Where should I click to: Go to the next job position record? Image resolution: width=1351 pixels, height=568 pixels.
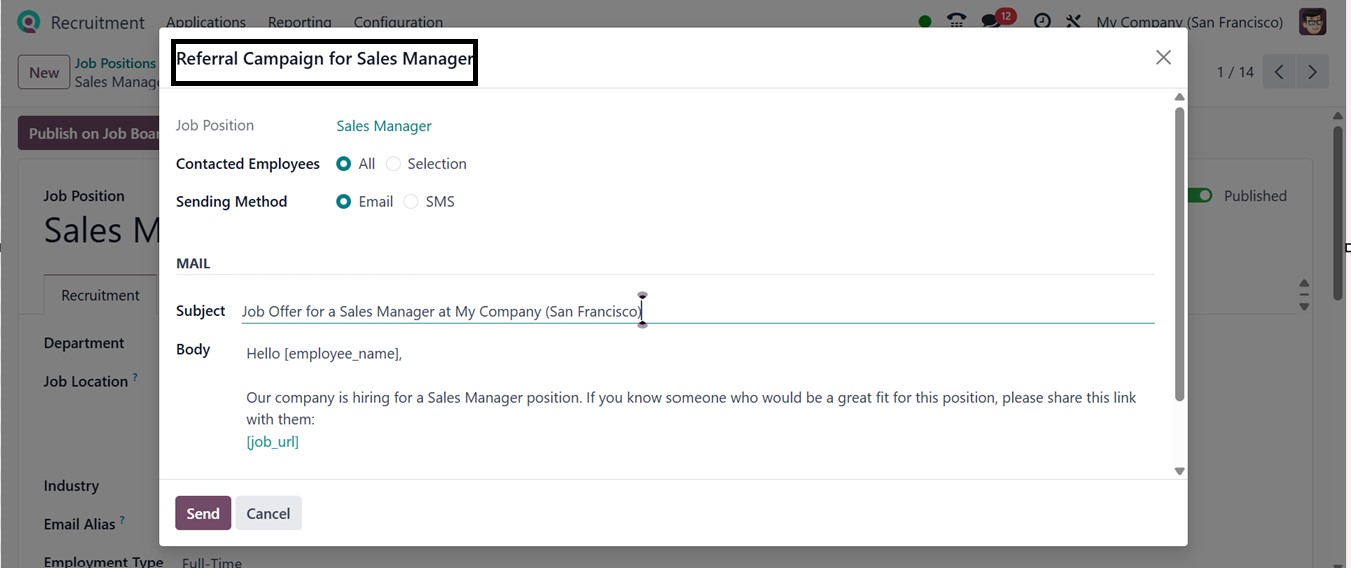coord(1312,72)
